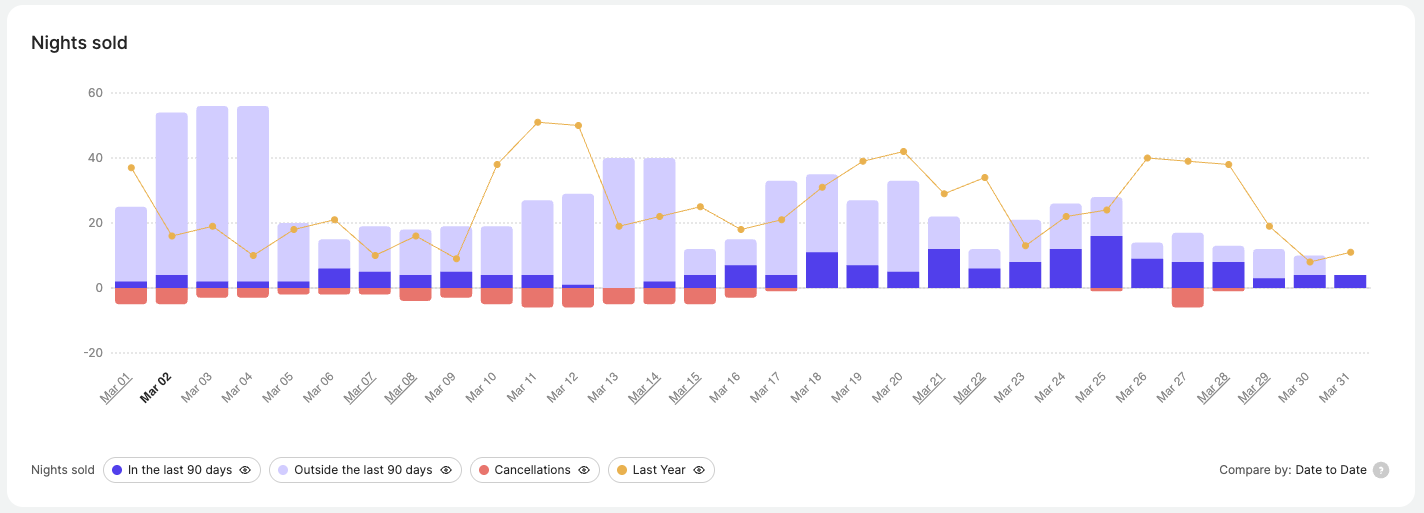Select the Last Year data point on Mar 20
The image size is (1424, 513).
[904, 152]
